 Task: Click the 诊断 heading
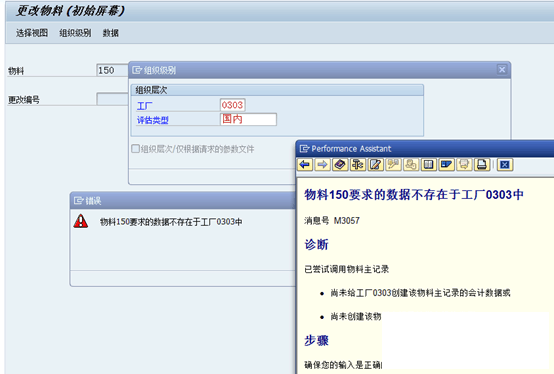(317, 244)
